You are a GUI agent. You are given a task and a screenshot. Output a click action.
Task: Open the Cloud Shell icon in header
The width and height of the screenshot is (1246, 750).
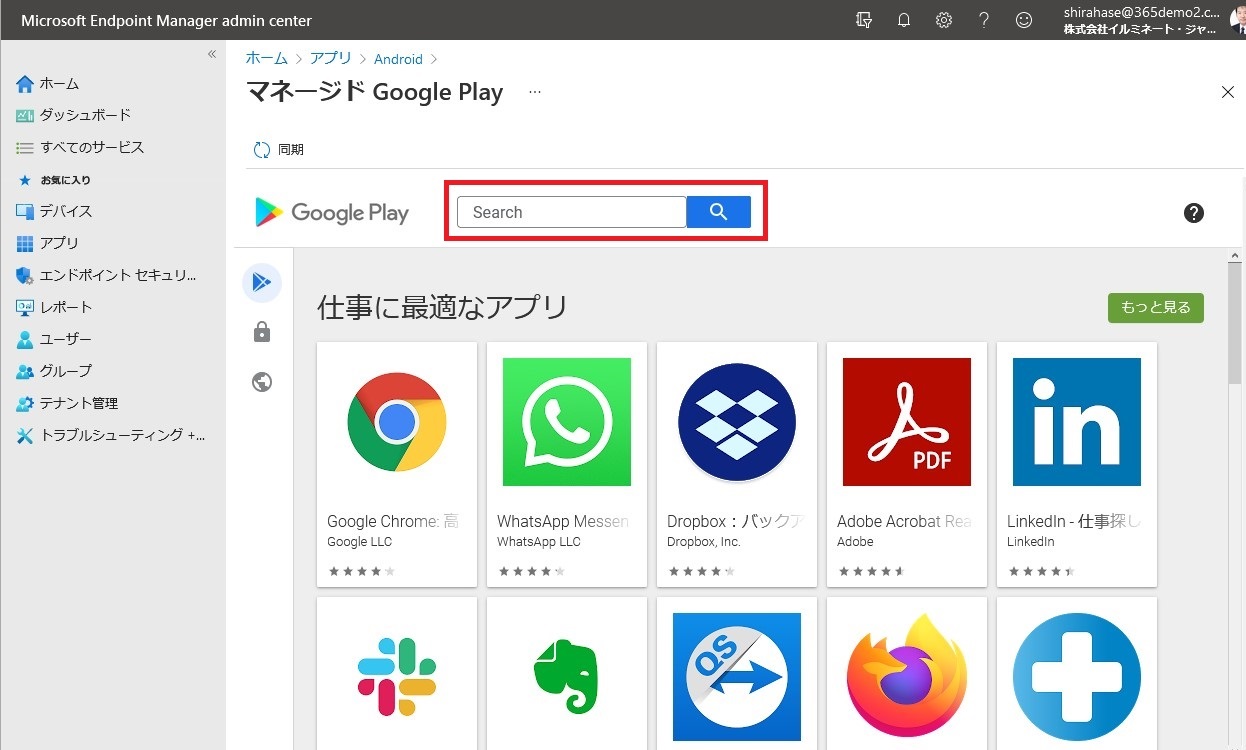pos(864,20)
